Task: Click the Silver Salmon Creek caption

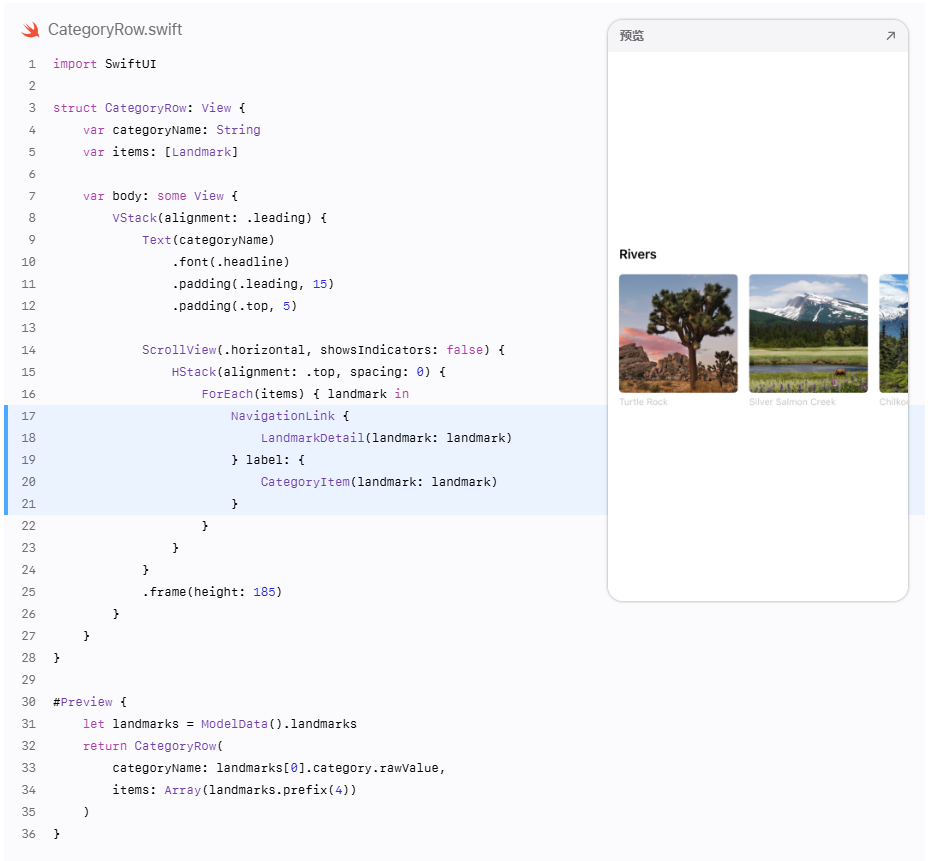Action: (x=792, y=402)
